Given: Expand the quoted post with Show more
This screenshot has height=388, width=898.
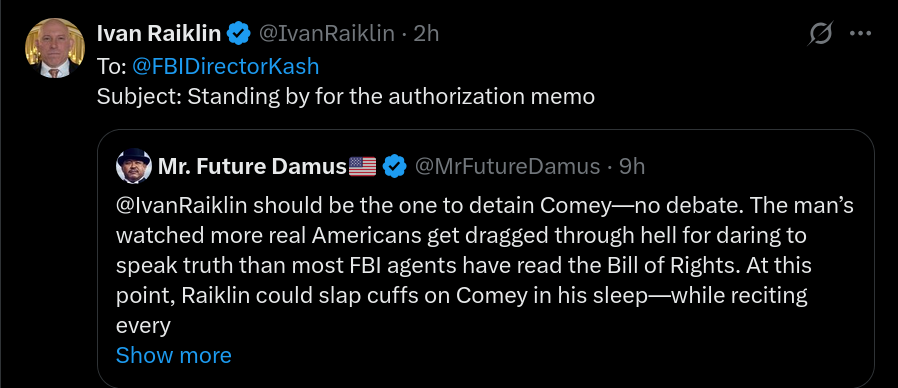Looking at the screenshot, I should click(174, 355).
